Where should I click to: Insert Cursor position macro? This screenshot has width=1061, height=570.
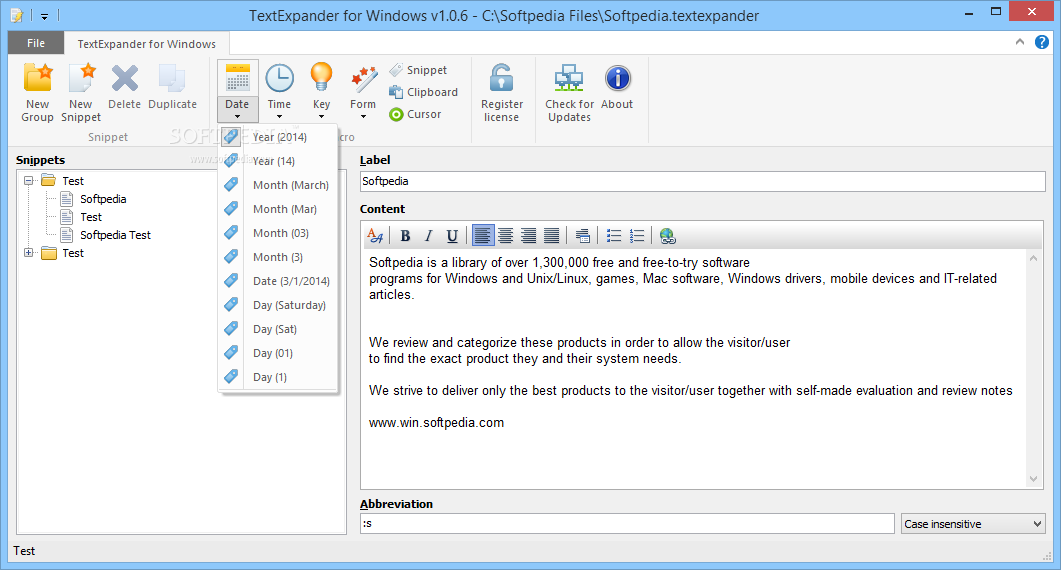click(x=415, y=114)
